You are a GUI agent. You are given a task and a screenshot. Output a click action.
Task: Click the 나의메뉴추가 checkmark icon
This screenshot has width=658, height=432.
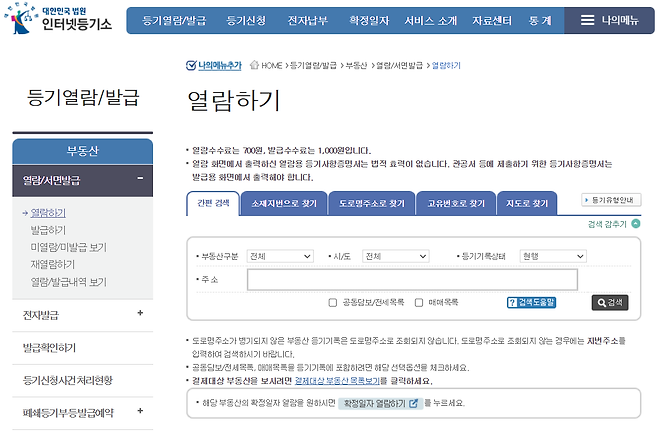tap(191, 65)
